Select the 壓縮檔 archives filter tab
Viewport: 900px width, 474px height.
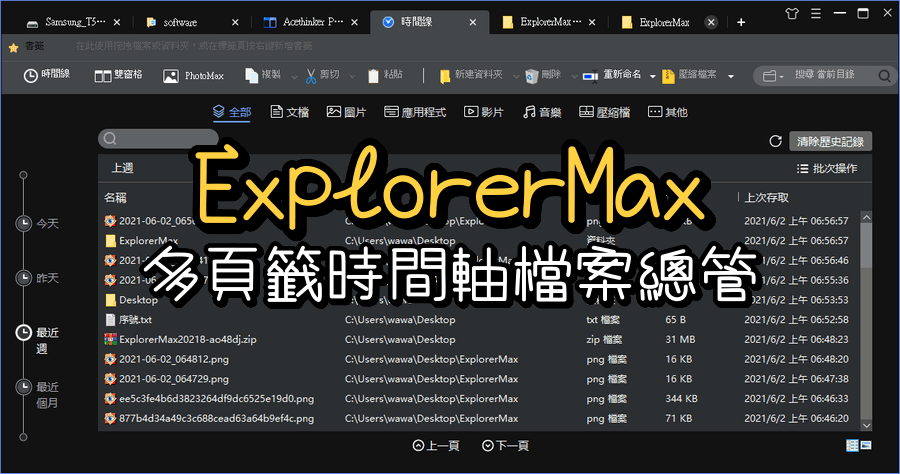(604, 112)
